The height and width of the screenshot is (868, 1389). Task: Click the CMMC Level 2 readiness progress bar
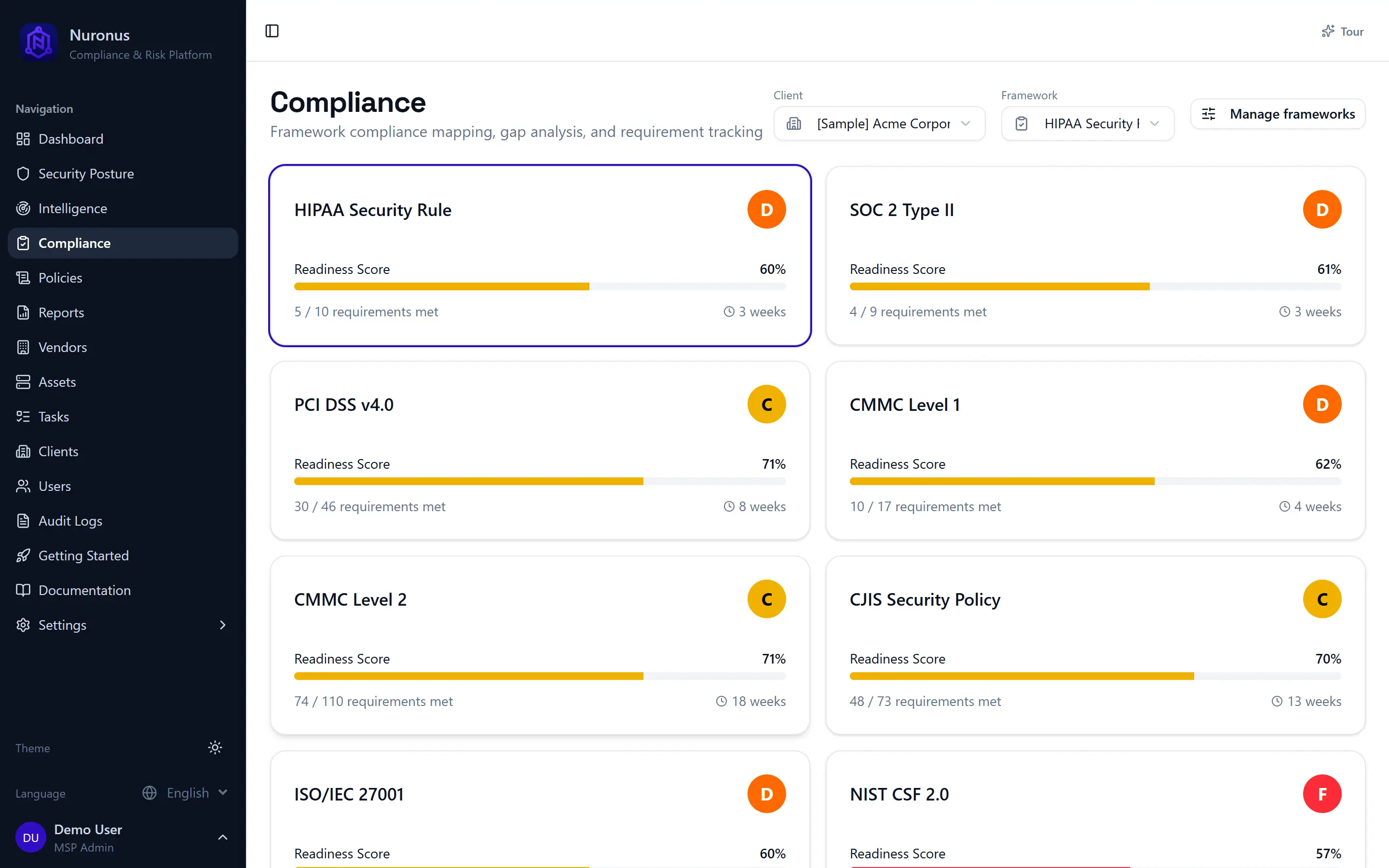tap(540, 676)
